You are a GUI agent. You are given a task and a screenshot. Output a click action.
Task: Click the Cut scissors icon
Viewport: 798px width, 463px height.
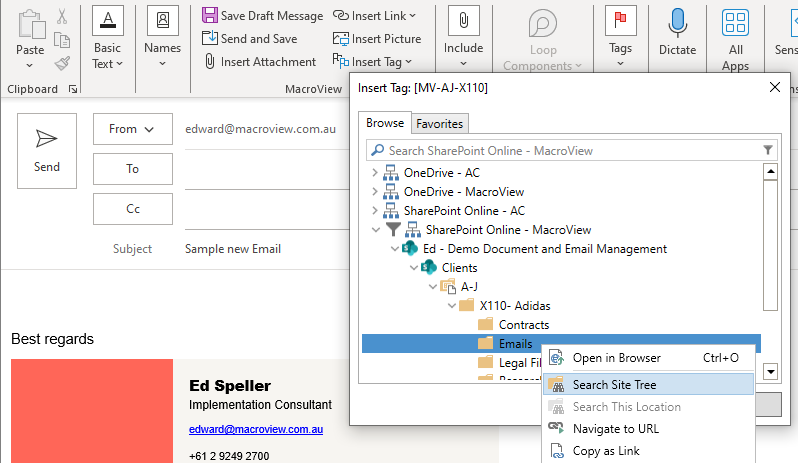pos(62,16)
